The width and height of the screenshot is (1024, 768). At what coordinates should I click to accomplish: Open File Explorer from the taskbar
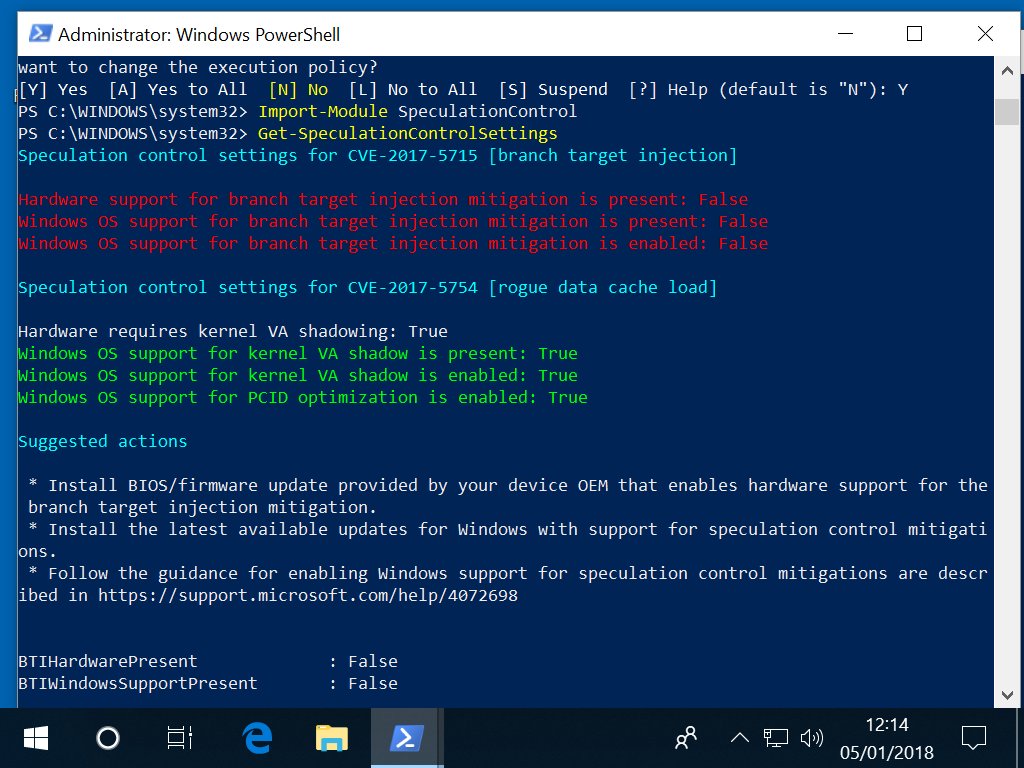tap(332, 738)
